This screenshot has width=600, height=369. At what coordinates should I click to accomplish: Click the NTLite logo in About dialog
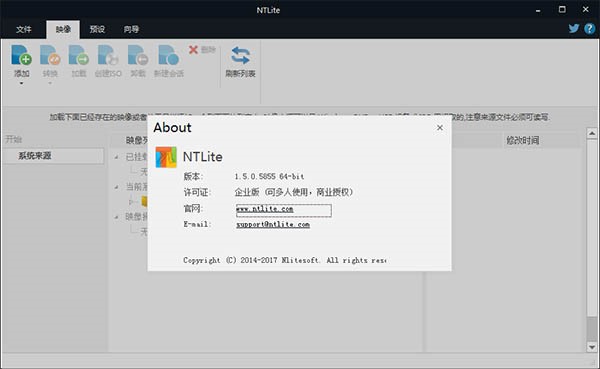click(x=166, y=157)
